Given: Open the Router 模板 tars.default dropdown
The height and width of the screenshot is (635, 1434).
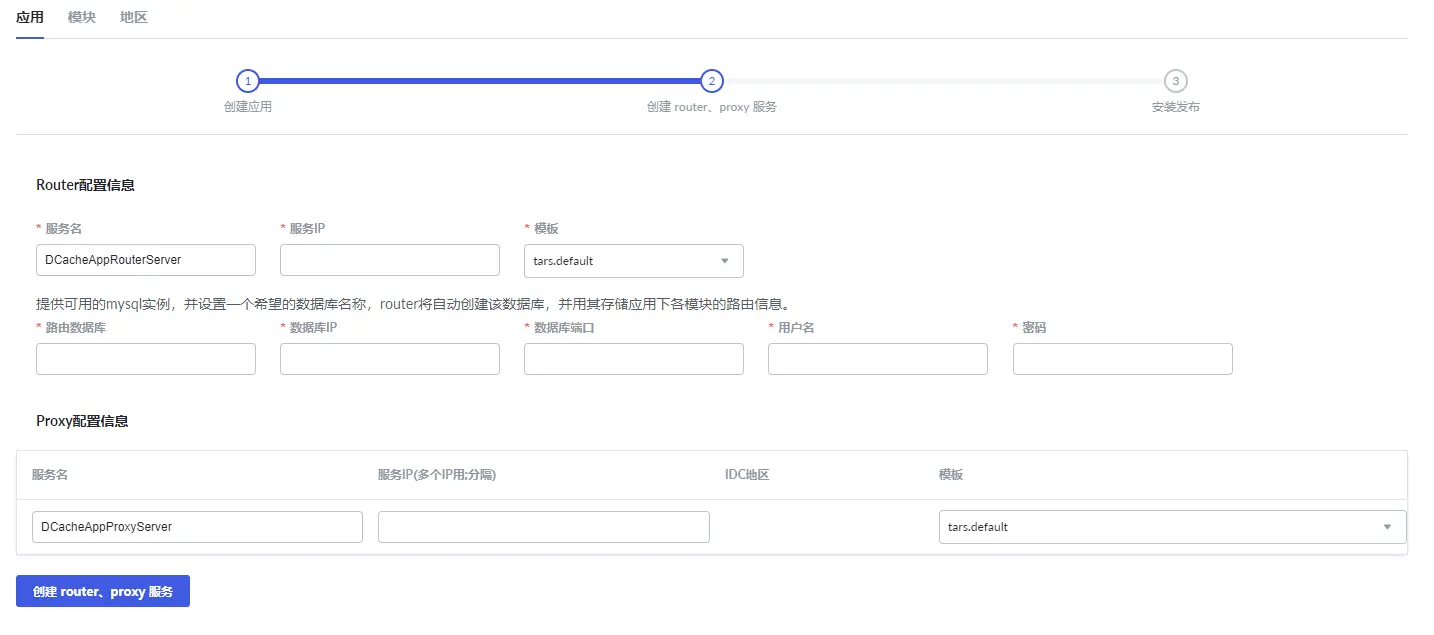Looking at the screenshot, I should click(x=634, y=261).
